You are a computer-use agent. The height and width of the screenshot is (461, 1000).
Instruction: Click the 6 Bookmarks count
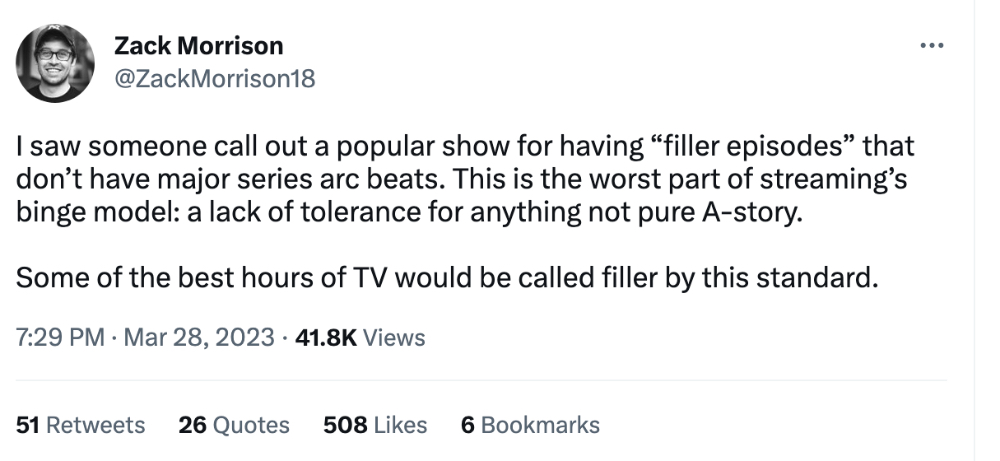pos(530,425)
